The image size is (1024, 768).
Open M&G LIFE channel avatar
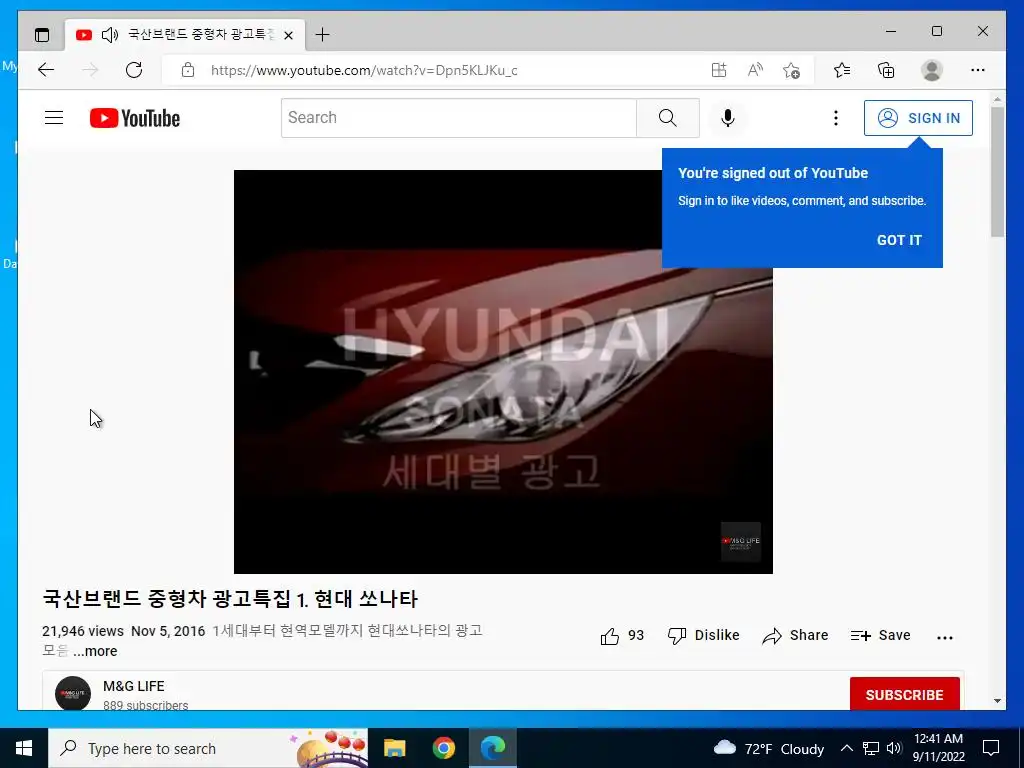click(72, 693)
